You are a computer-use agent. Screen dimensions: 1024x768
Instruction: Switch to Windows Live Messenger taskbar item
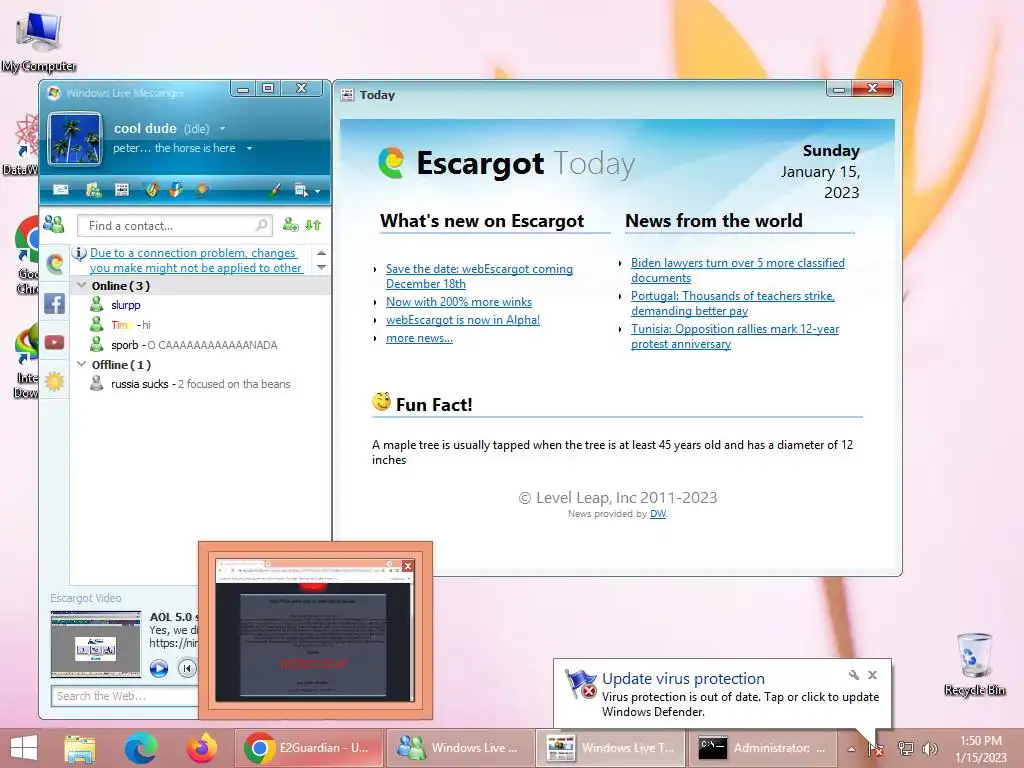point(458,748)
